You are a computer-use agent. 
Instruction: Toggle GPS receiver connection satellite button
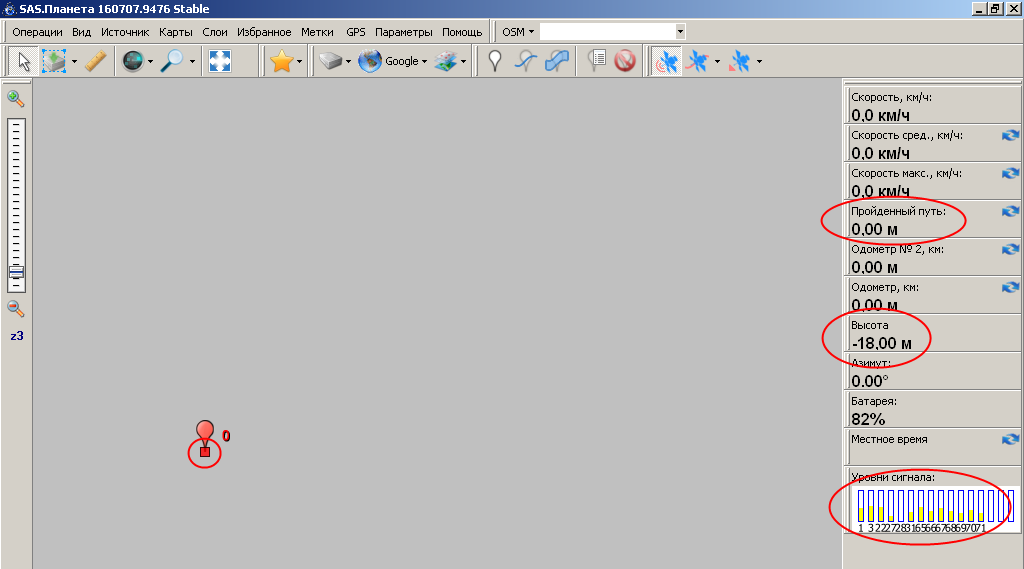(665, 62)
